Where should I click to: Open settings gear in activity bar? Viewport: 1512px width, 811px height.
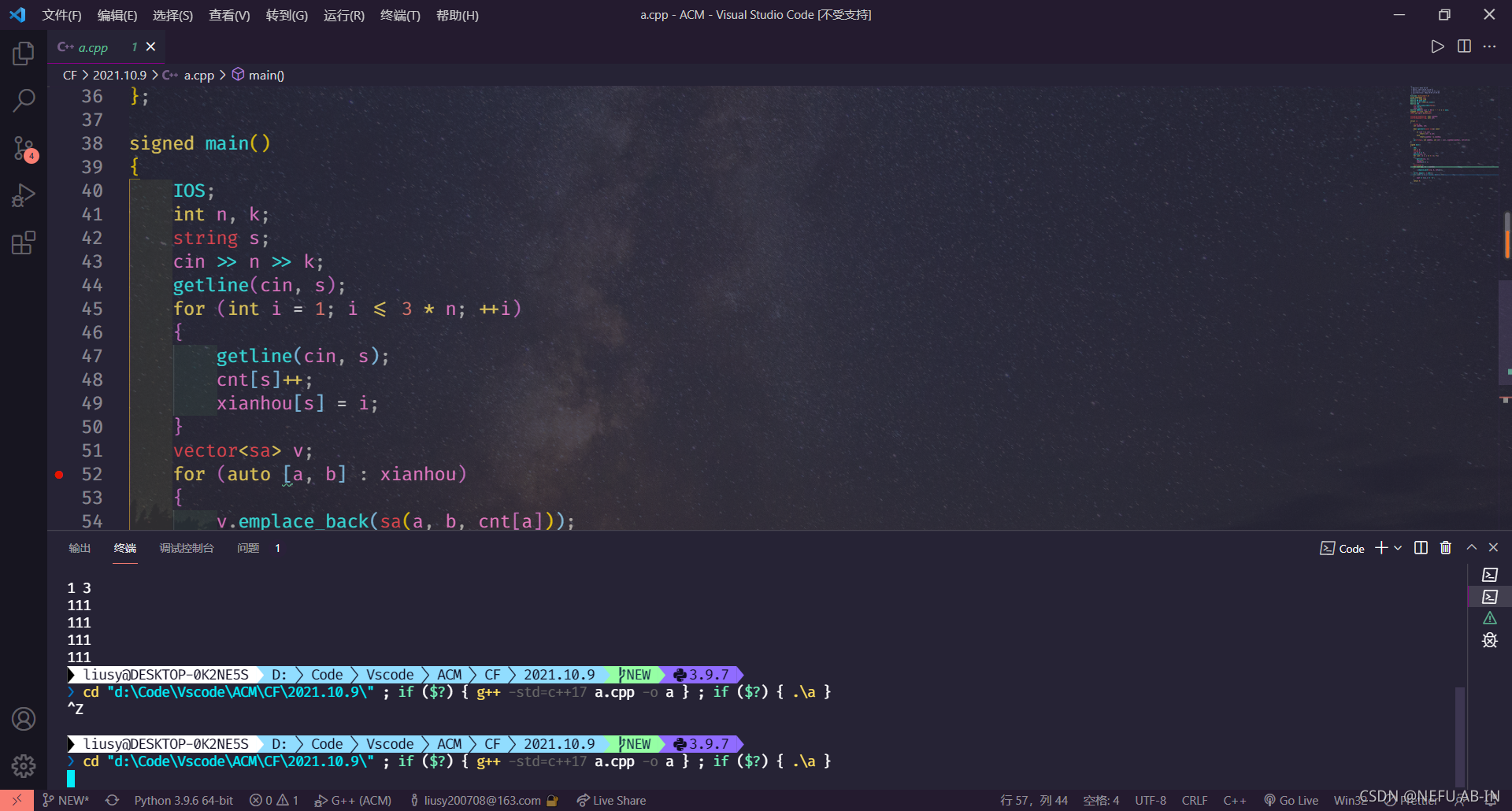(x=23, y=765)
